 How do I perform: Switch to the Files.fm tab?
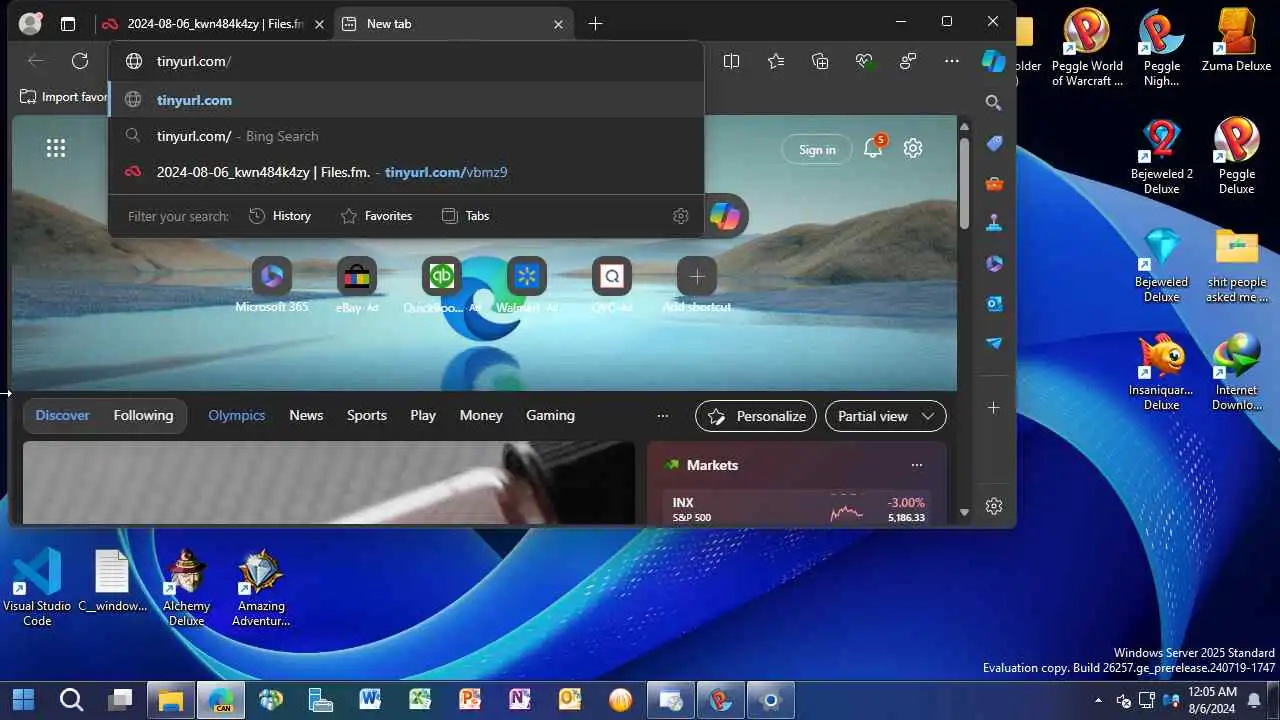click(x=214, y=24)
